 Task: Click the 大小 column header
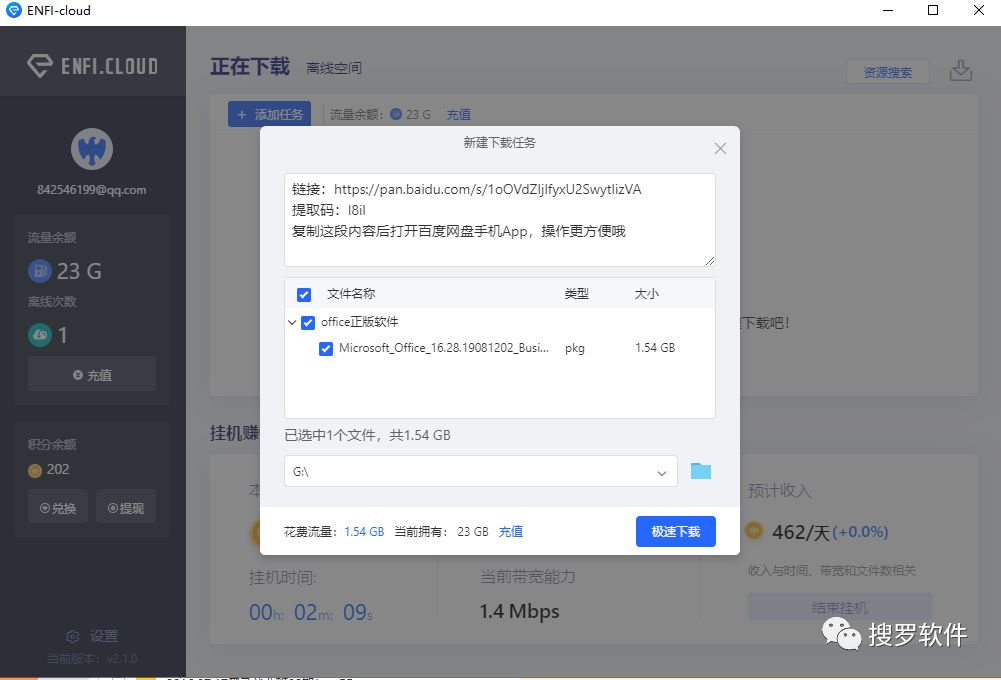coord(646,294)
